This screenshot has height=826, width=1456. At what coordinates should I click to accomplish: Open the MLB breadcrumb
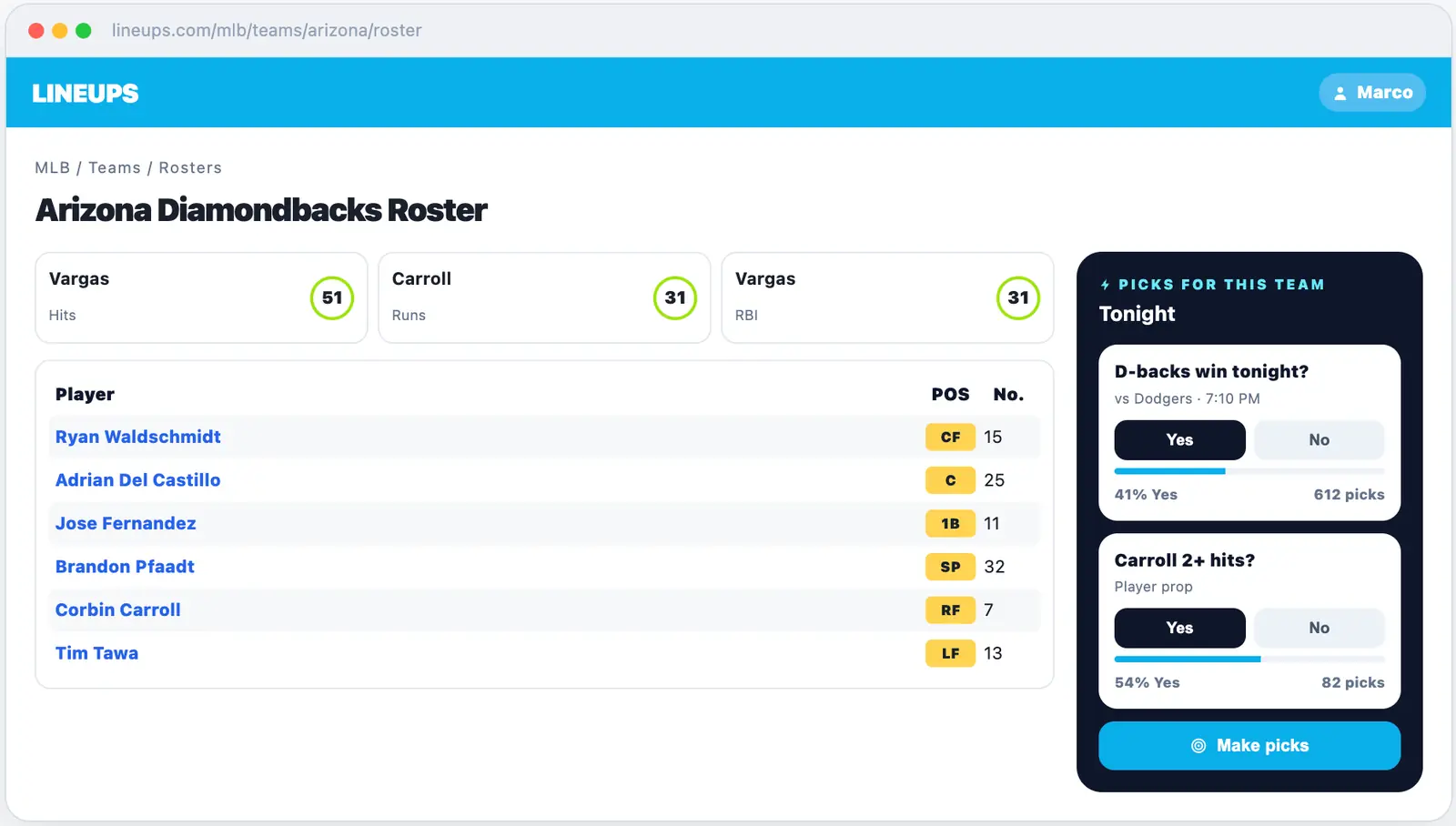click(x=52, y=167)
